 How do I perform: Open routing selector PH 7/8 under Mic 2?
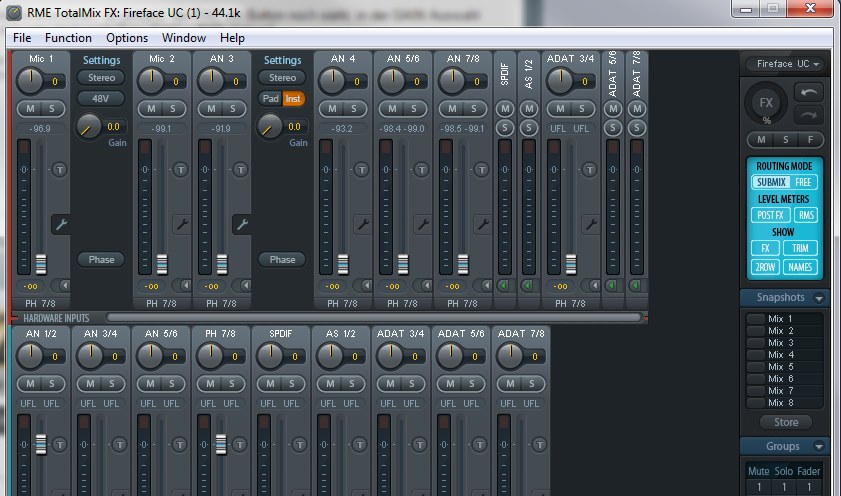161,303
